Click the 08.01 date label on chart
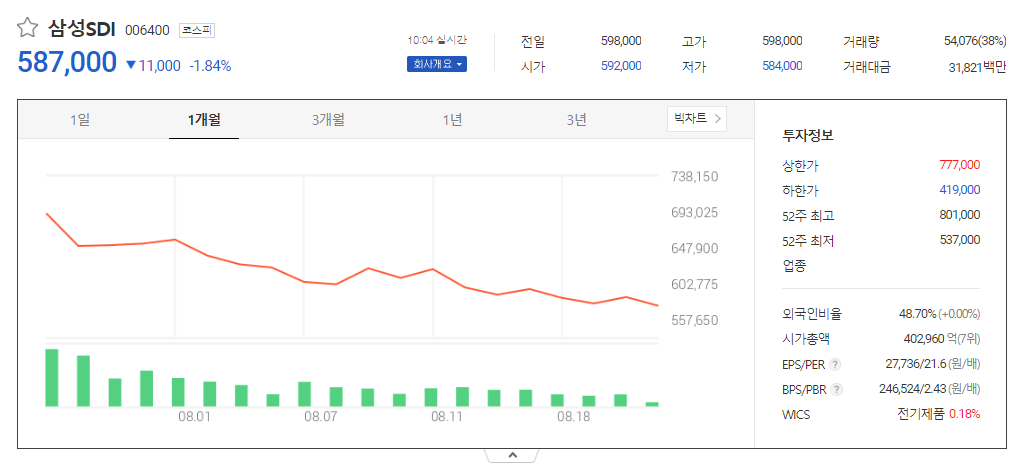The height and width of the screenshot is (472, 1019). tap(194, 416)
